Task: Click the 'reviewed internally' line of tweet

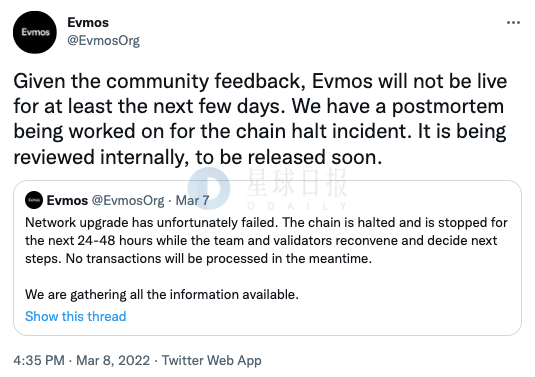Action: [x=198, y=158]
